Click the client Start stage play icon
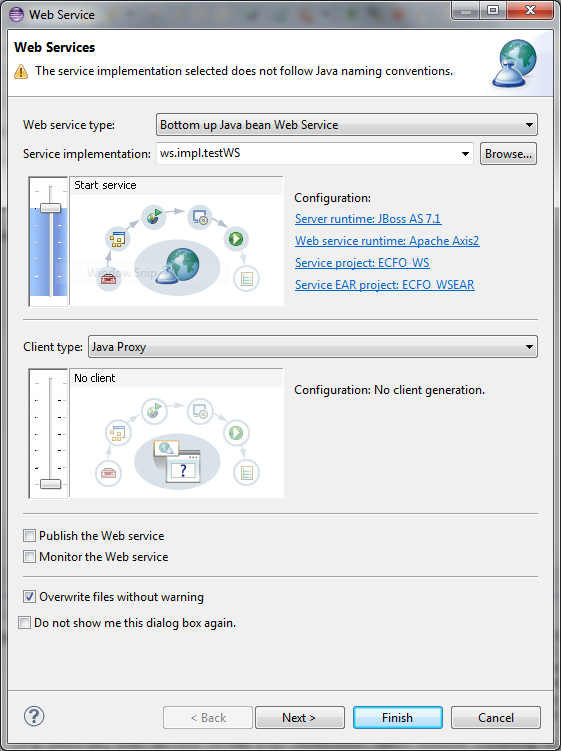 236,432
